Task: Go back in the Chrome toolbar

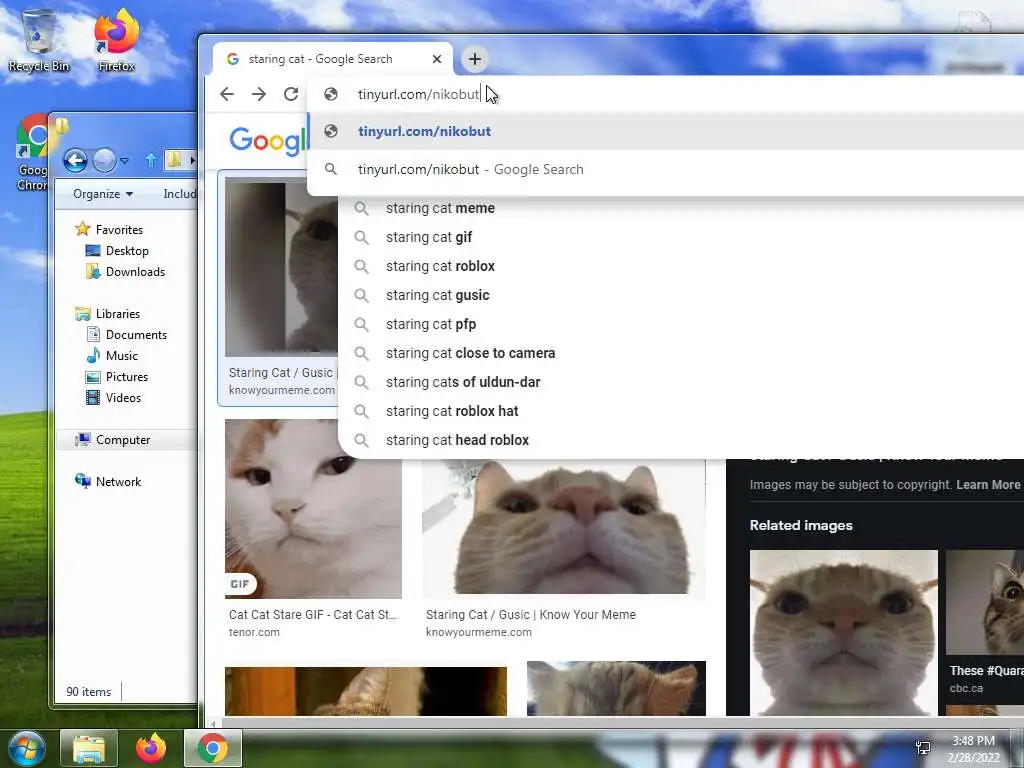Action: point(227,94)
